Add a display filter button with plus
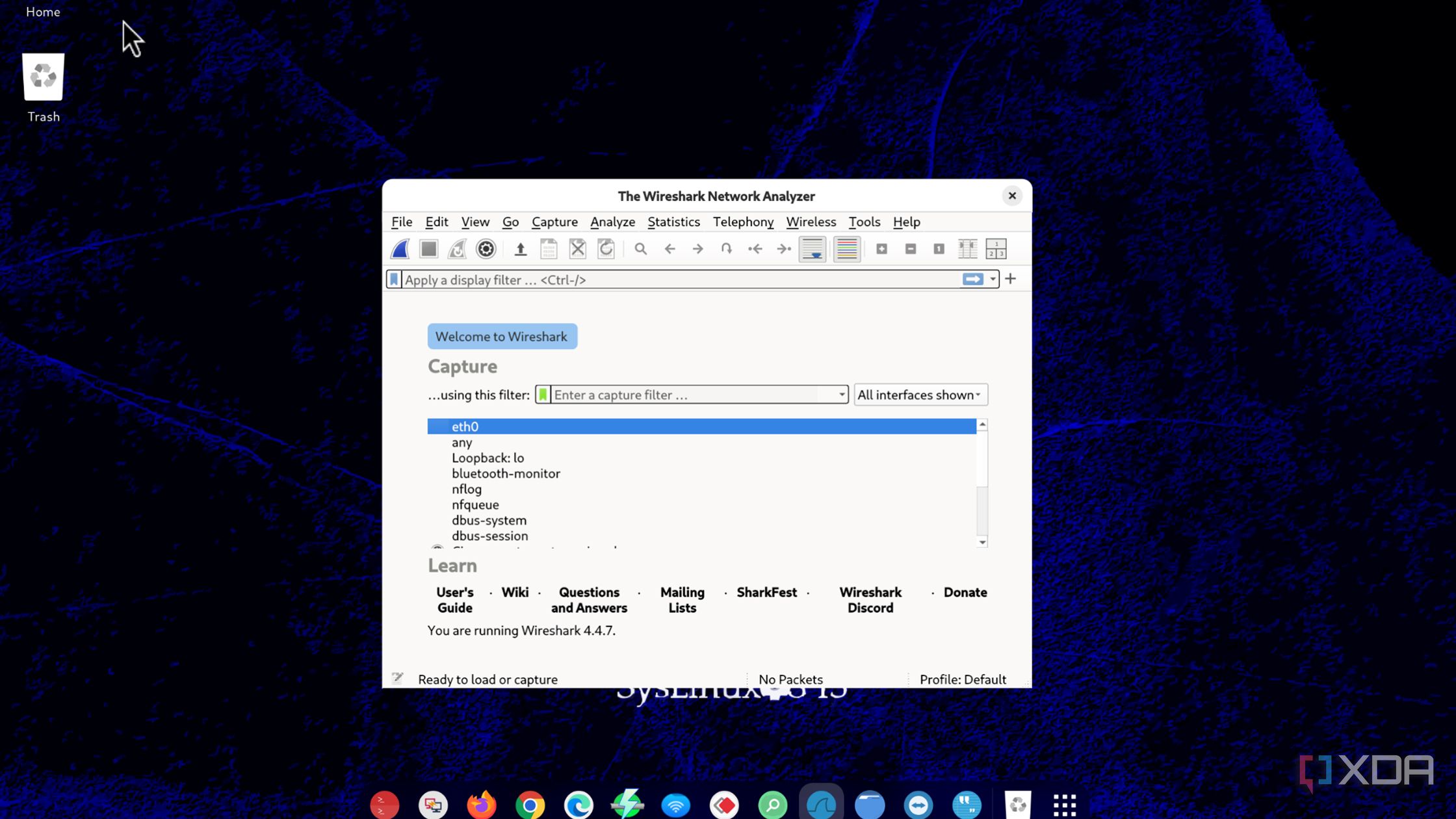Screen dimensions: 1456x819 tap(1010, 279)
